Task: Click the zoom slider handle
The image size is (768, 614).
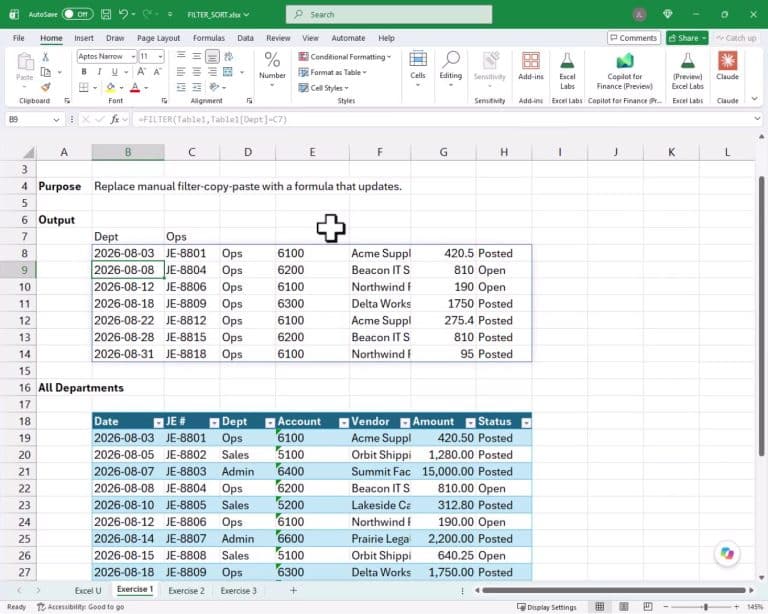Action: click(x=706, y=607)
